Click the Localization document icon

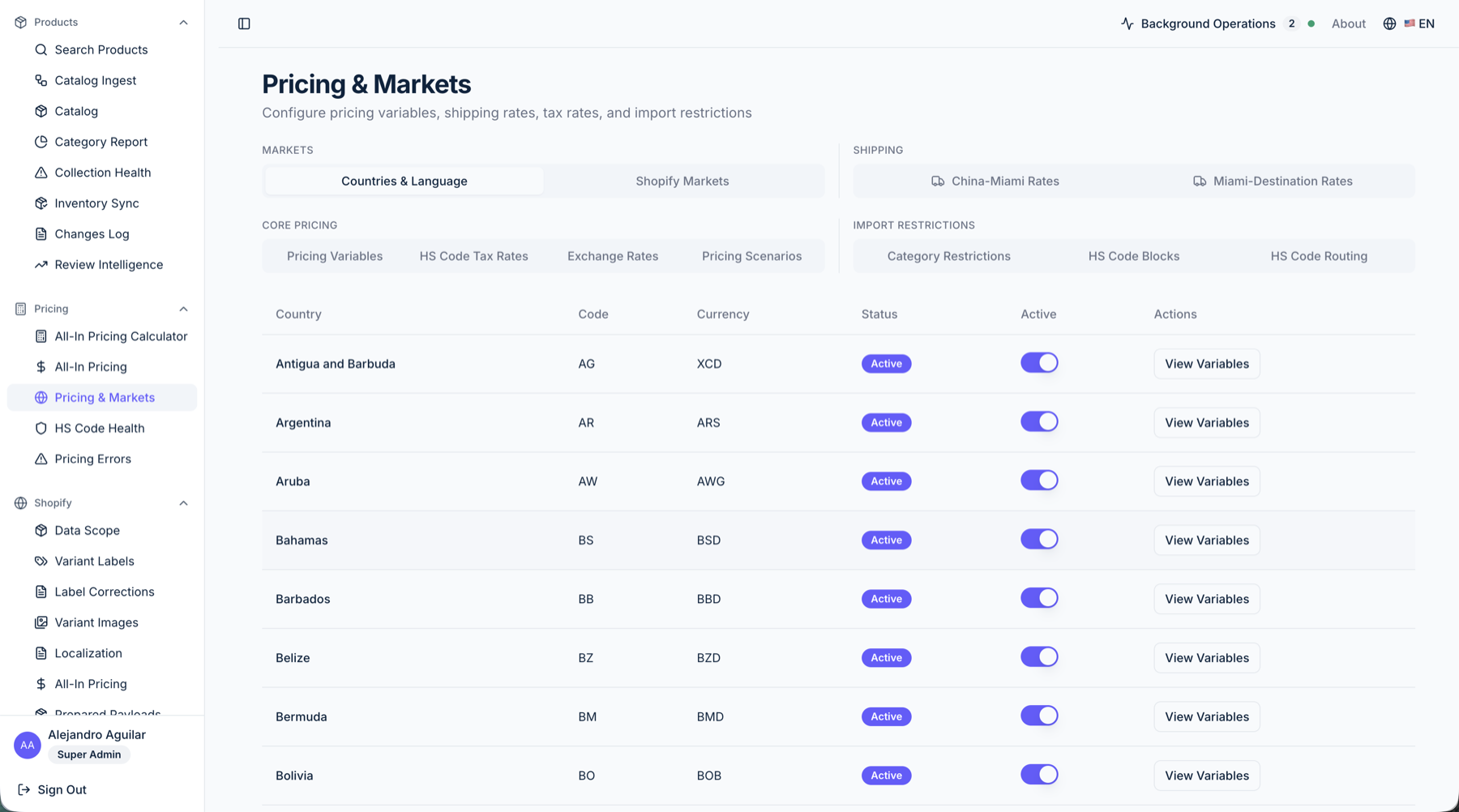pyautogui.click(x=41, y=654)
